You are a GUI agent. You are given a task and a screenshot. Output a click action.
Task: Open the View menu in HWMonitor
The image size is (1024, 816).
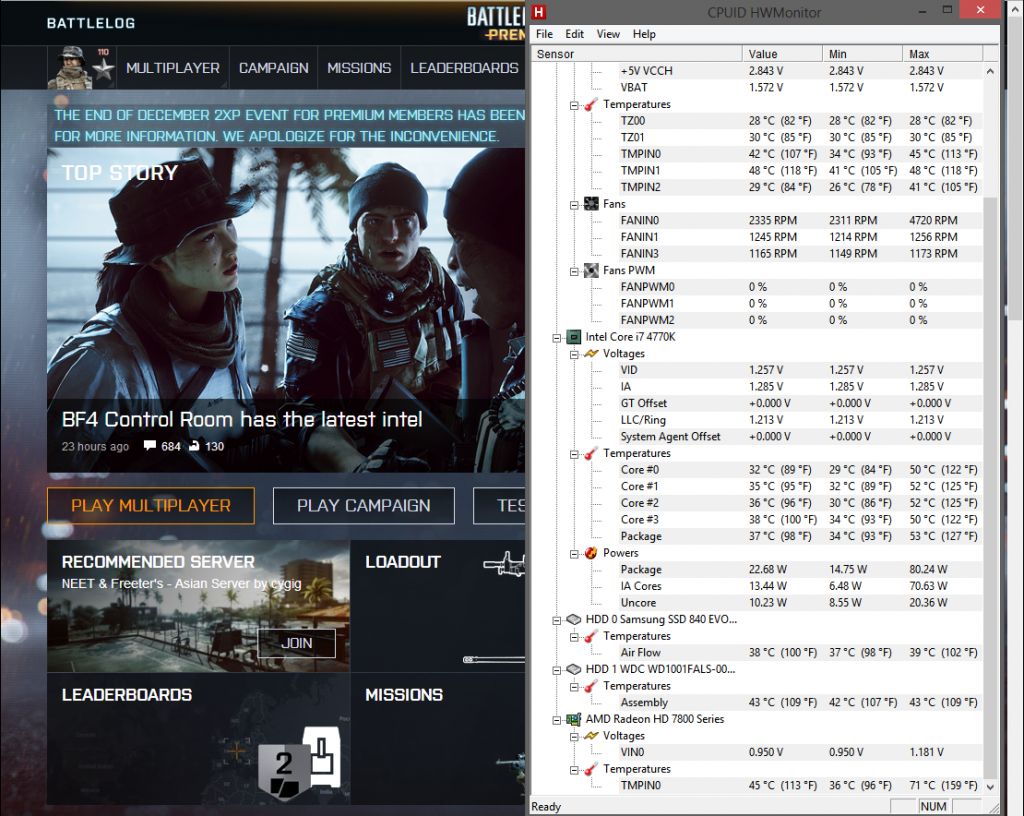pyautogui.click(x=608, y=34)
